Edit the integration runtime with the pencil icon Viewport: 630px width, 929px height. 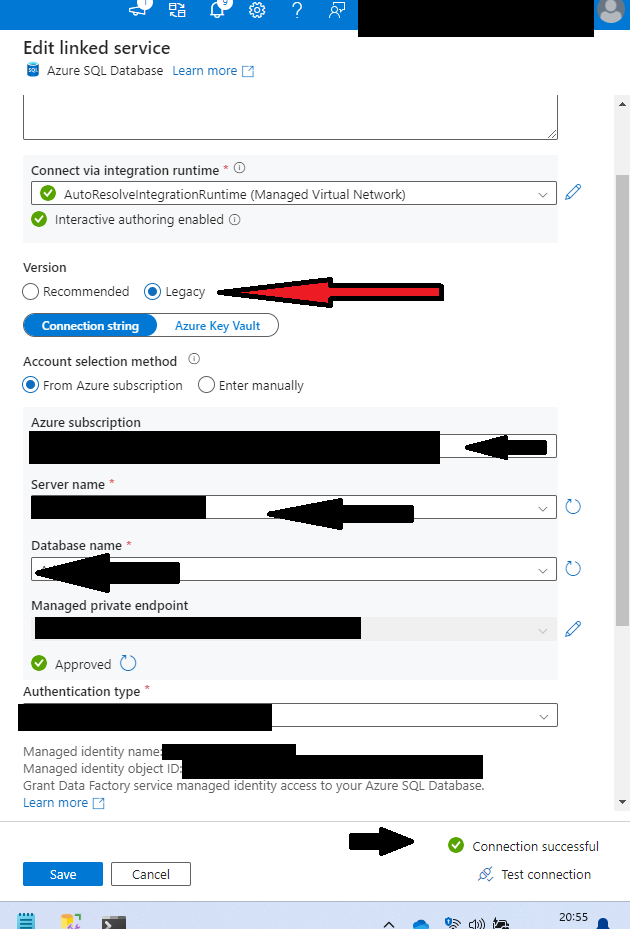pyautogui.click(x=573, y=192)
